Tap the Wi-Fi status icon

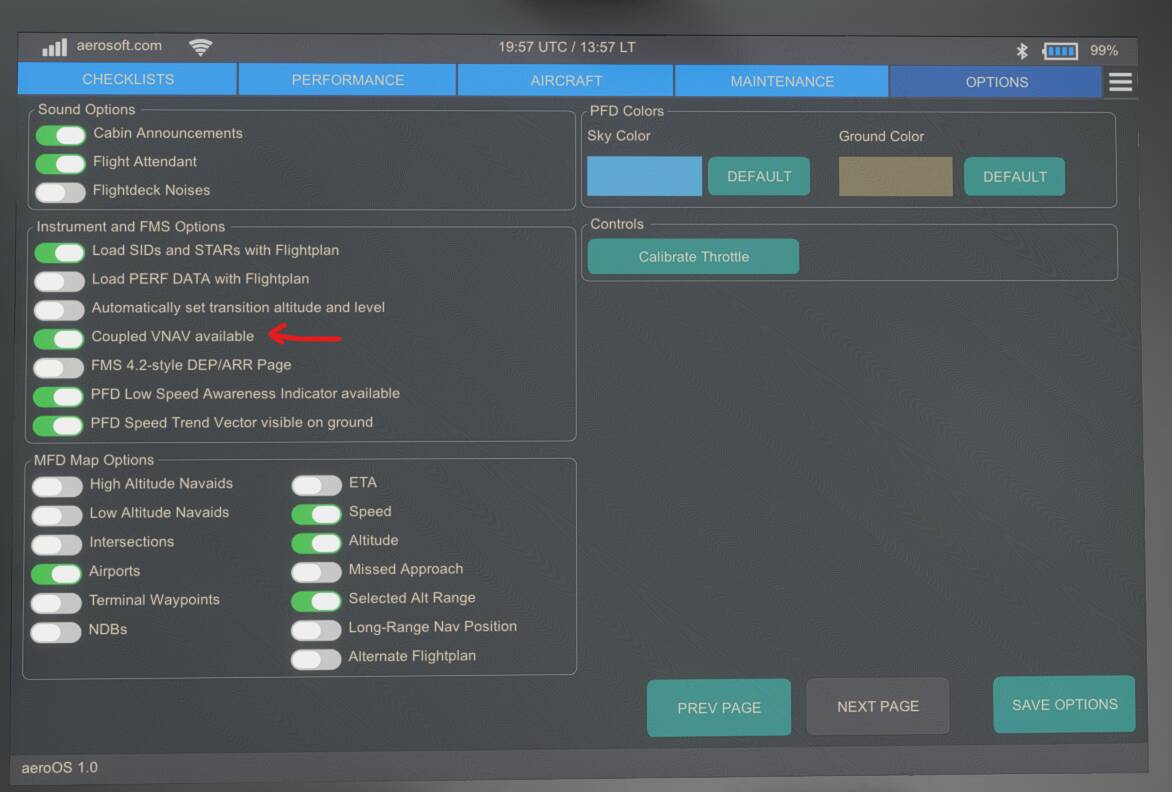click(x=200, y=47)
